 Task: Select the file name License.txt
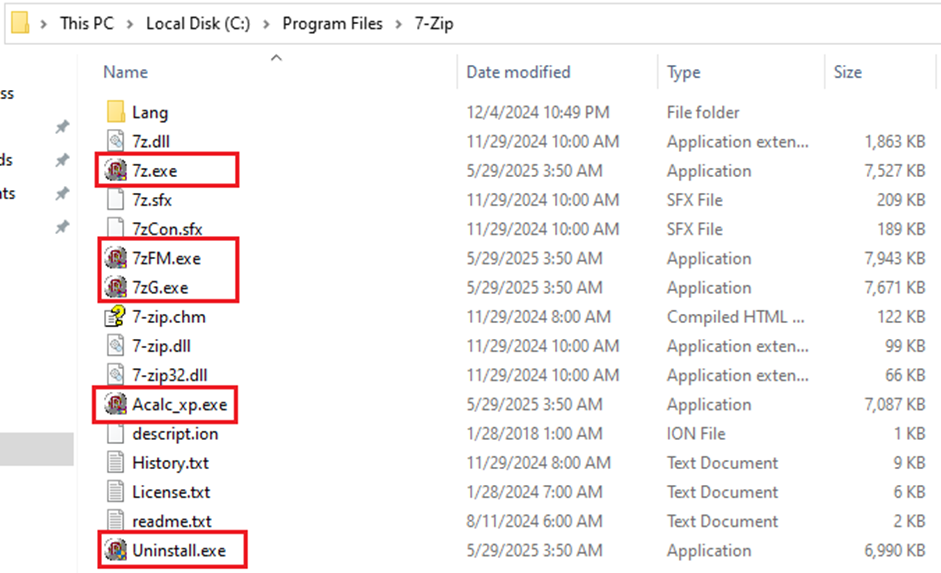tap(172, 492)
